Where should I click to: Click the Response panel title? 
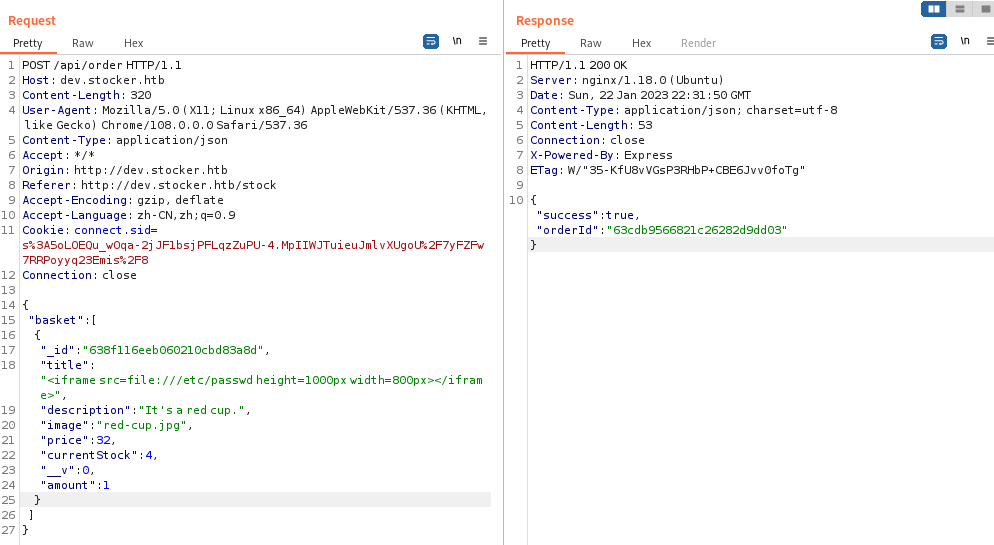545,21
